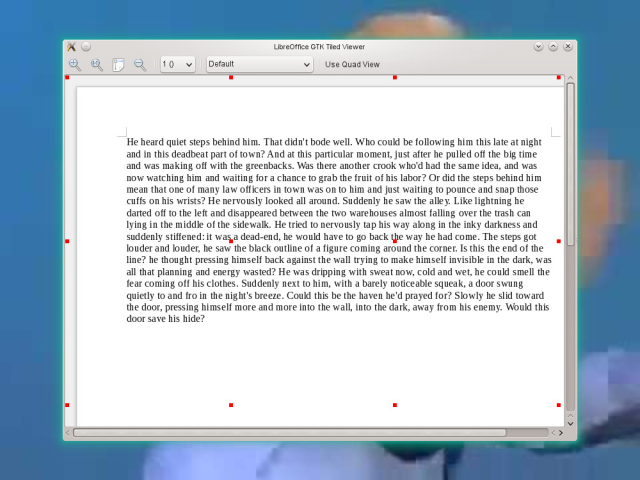Viewport: 640px width, 480px height.
Task: Pin window using the round title bar button
Action: tap(86, 46)
